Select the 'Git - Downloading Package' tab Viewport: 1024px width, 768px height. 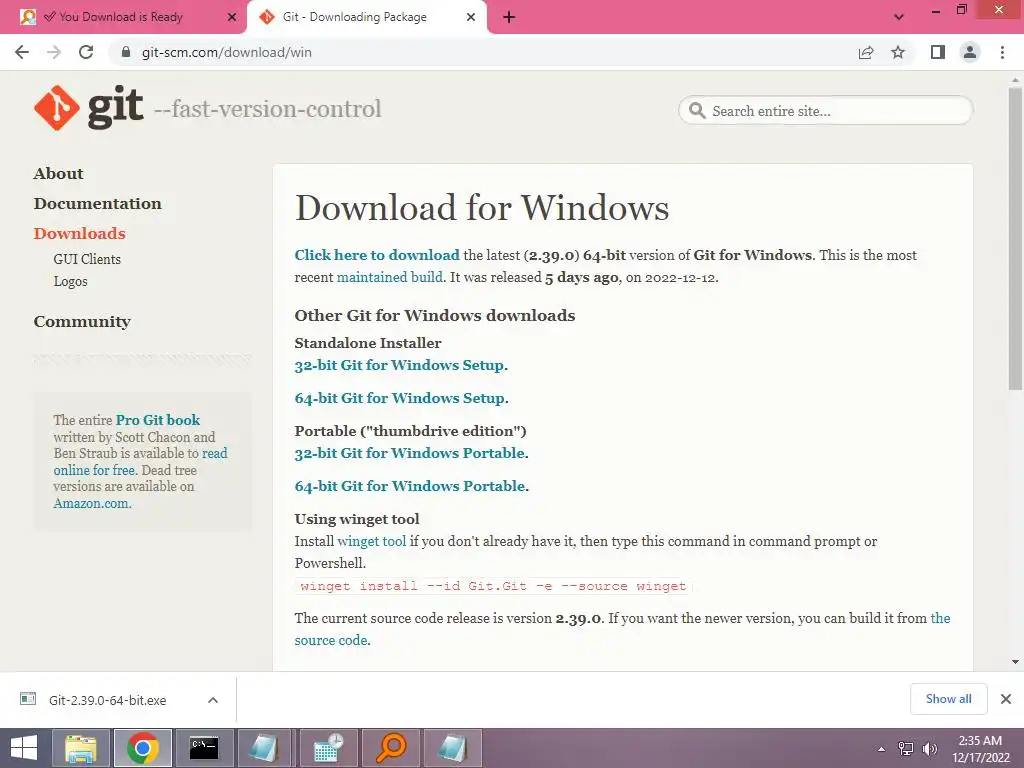click(x=355, y=17)
